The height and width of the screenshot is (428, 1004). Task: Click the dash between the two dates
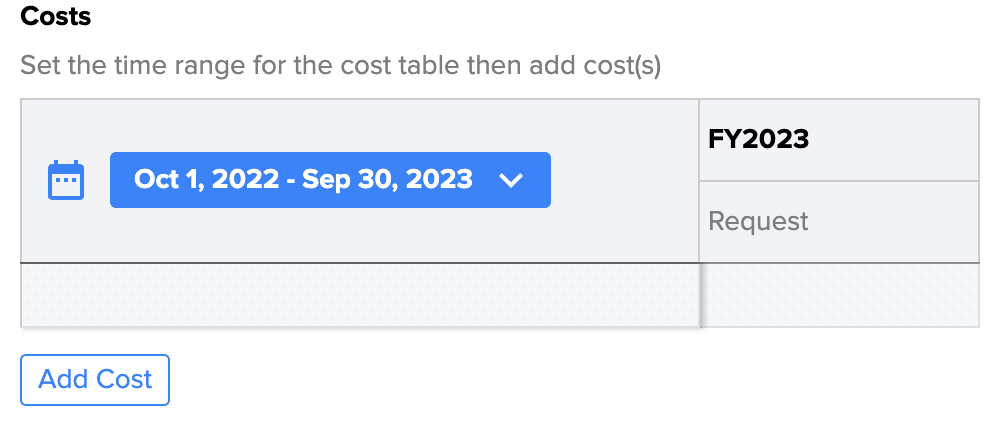(290, 181)
